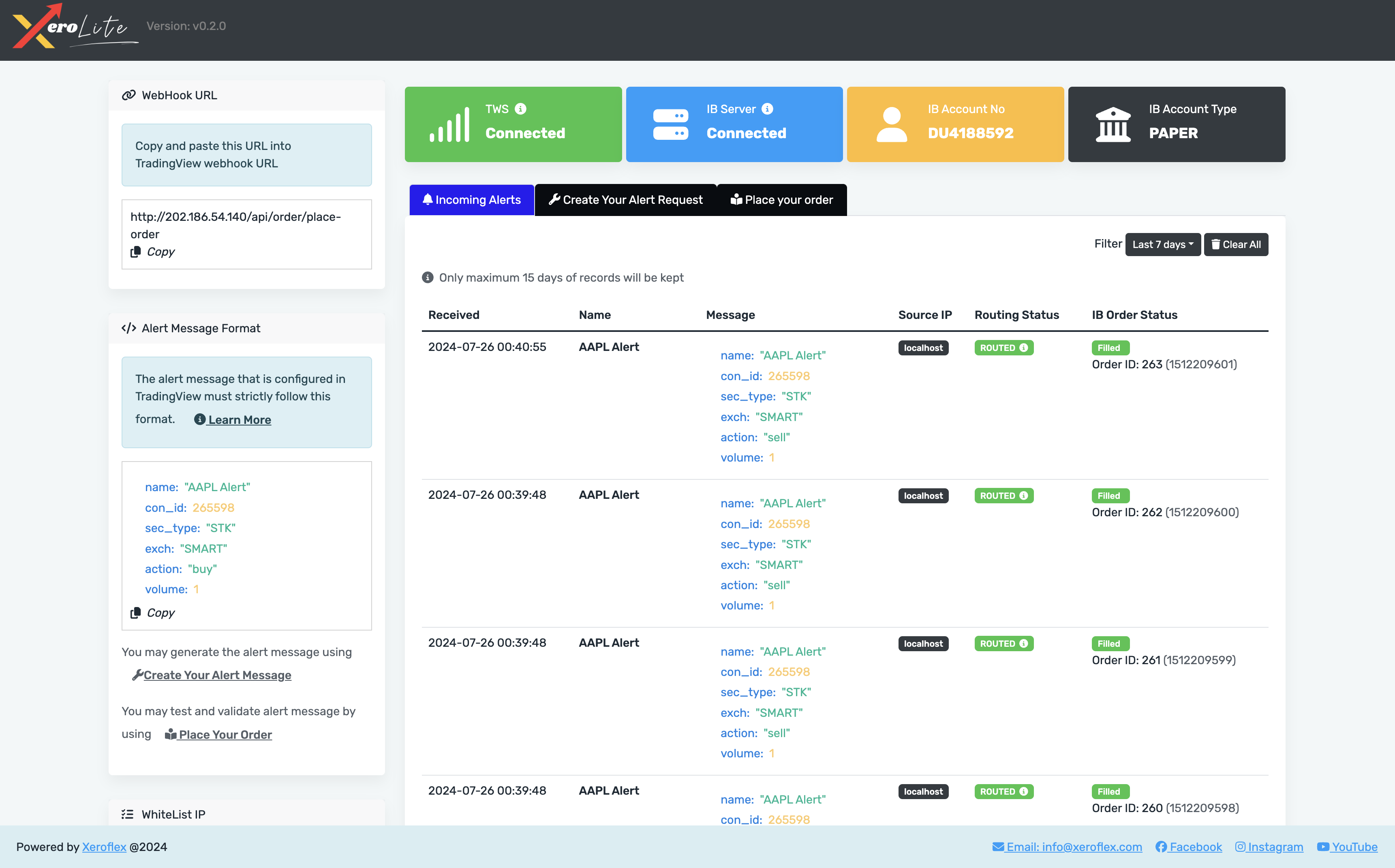Click the TWS signal bars icon
The image size is (1395, 868).
(x=449, y=124)
